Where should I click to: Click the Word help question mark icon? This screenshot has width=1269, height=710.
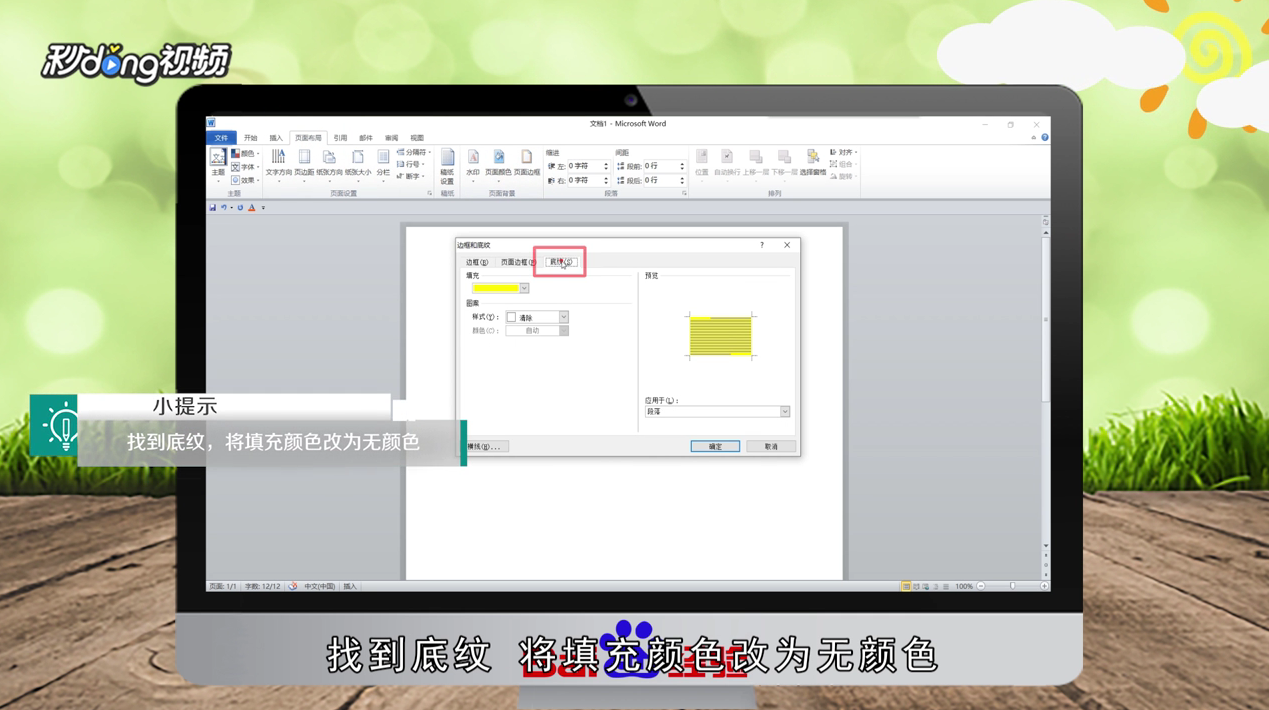(x=1045, y=138)
